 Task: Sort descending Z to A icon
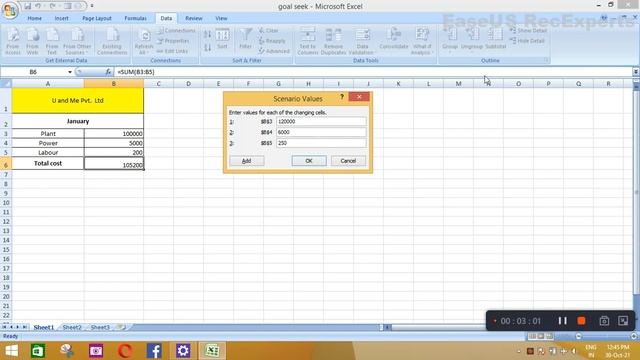(207, 47)
